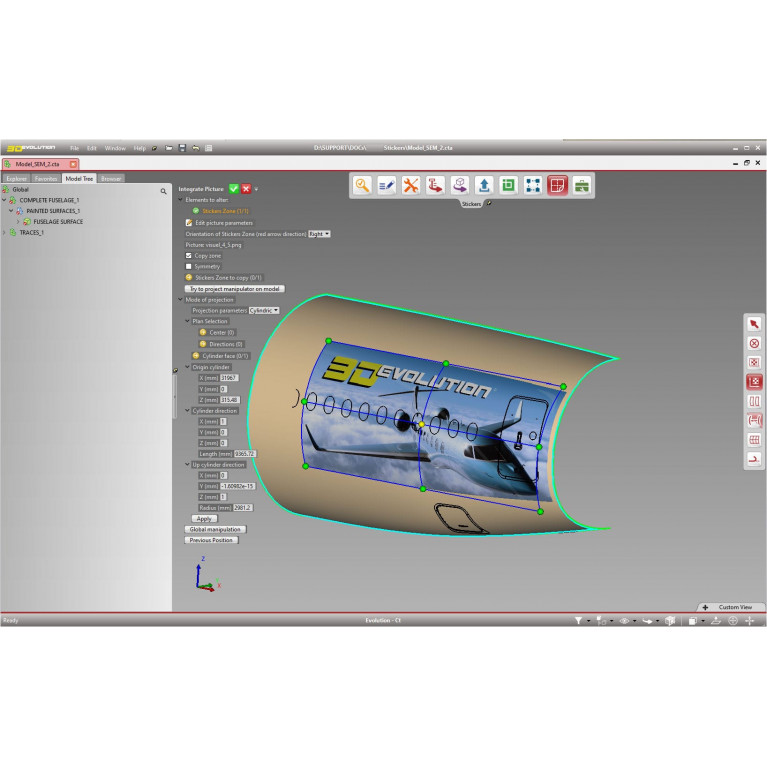
Task: Click the grid table icon in right sidebar
Action: (754, 440)
